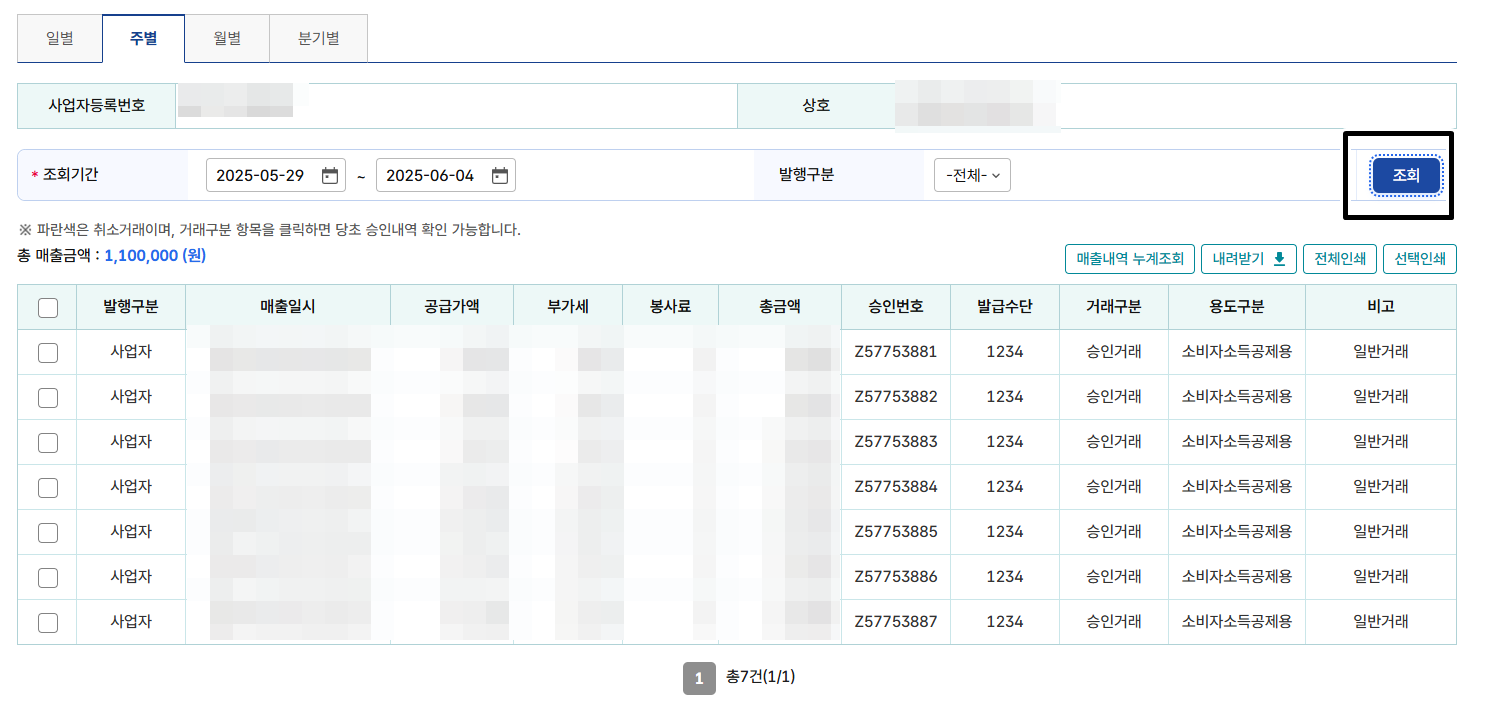
Task: Tick the select-all checkbox in table header
Action: [47, 308]
